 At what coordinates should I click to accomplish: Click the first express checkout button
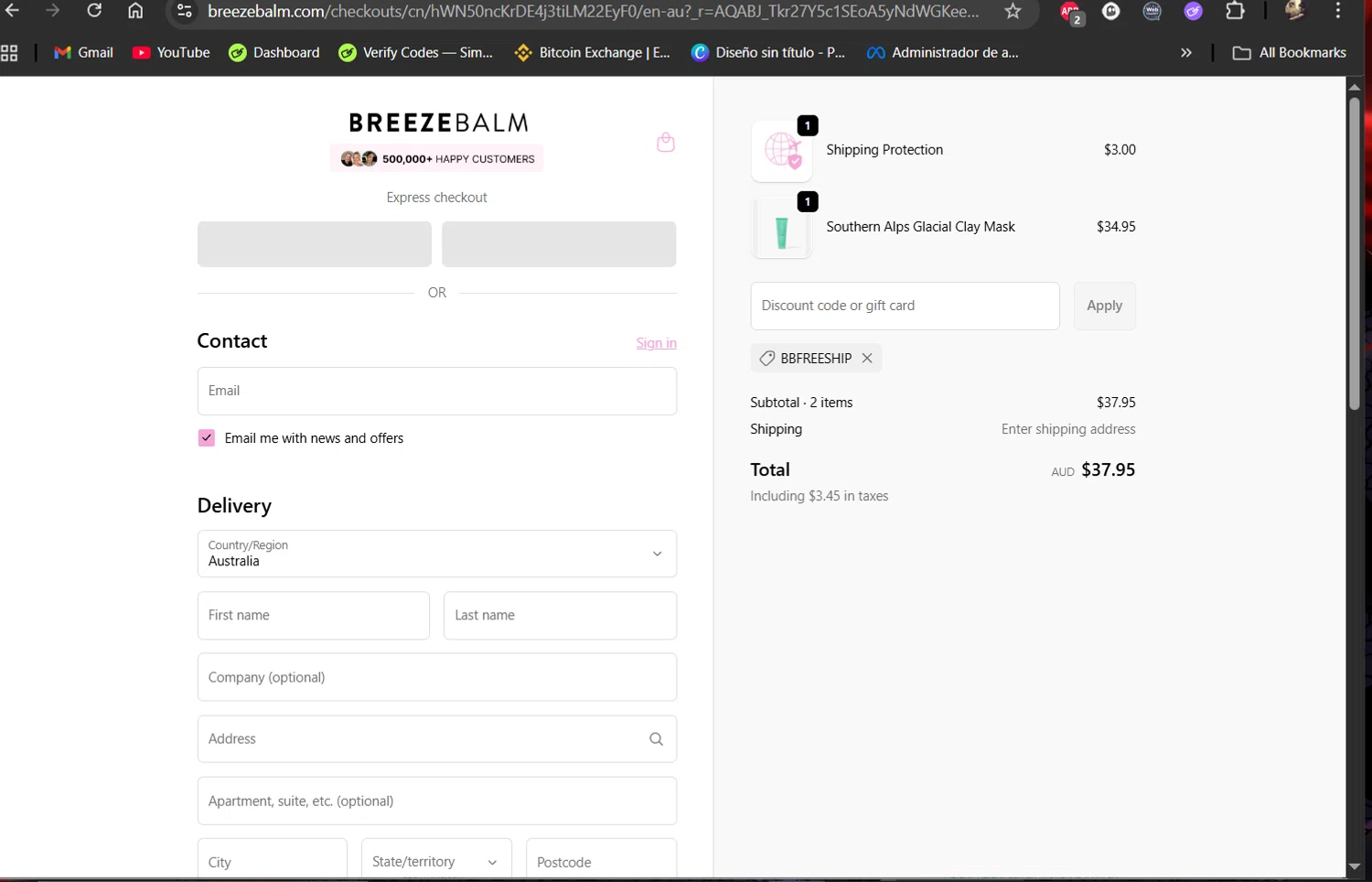315,244
